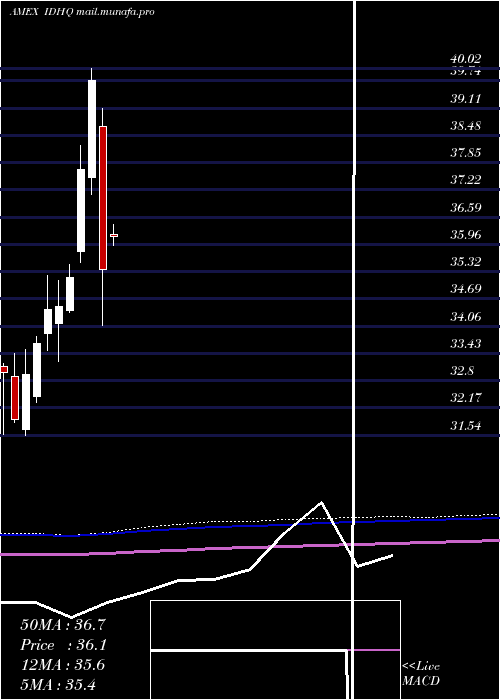Click the 38.48 price axis label
The height and width of the screenshot is (700, 500).
pos(466,126)
